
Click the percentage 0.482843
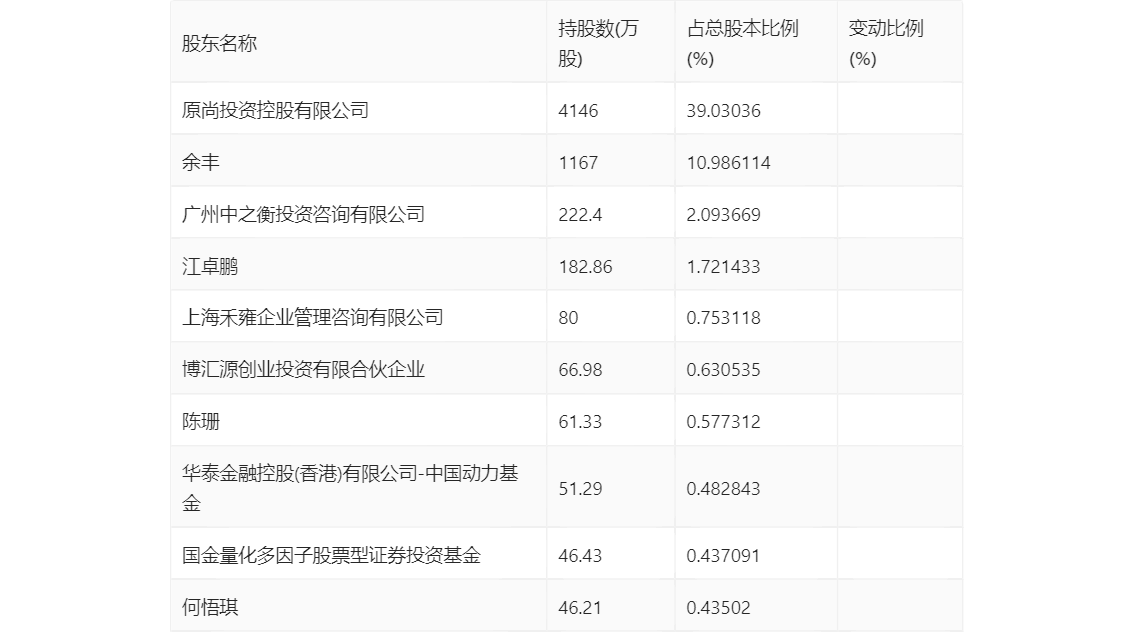[x=723, y=489]
